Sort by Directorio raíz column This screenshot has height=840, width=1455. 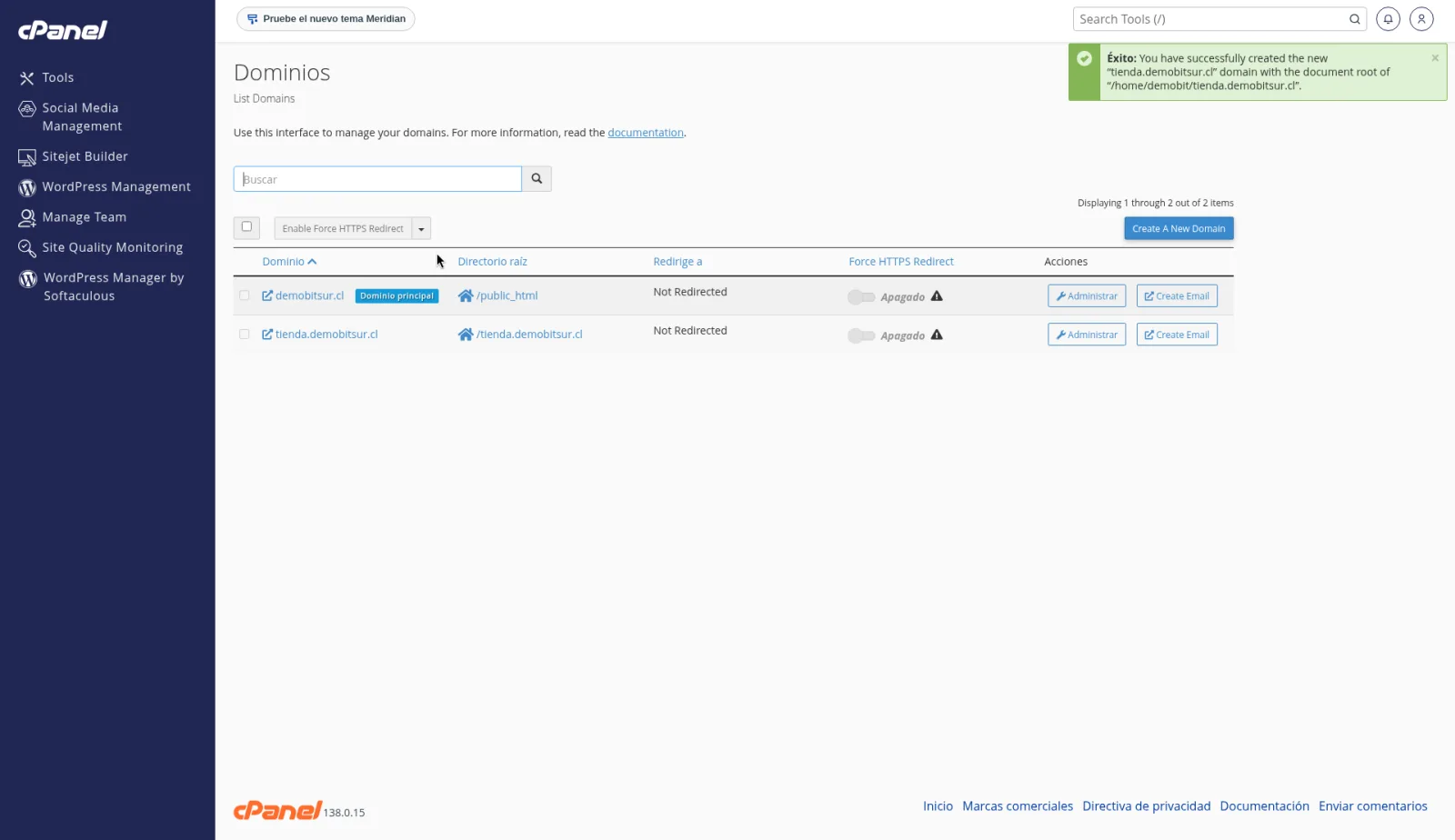pos(492,262)
